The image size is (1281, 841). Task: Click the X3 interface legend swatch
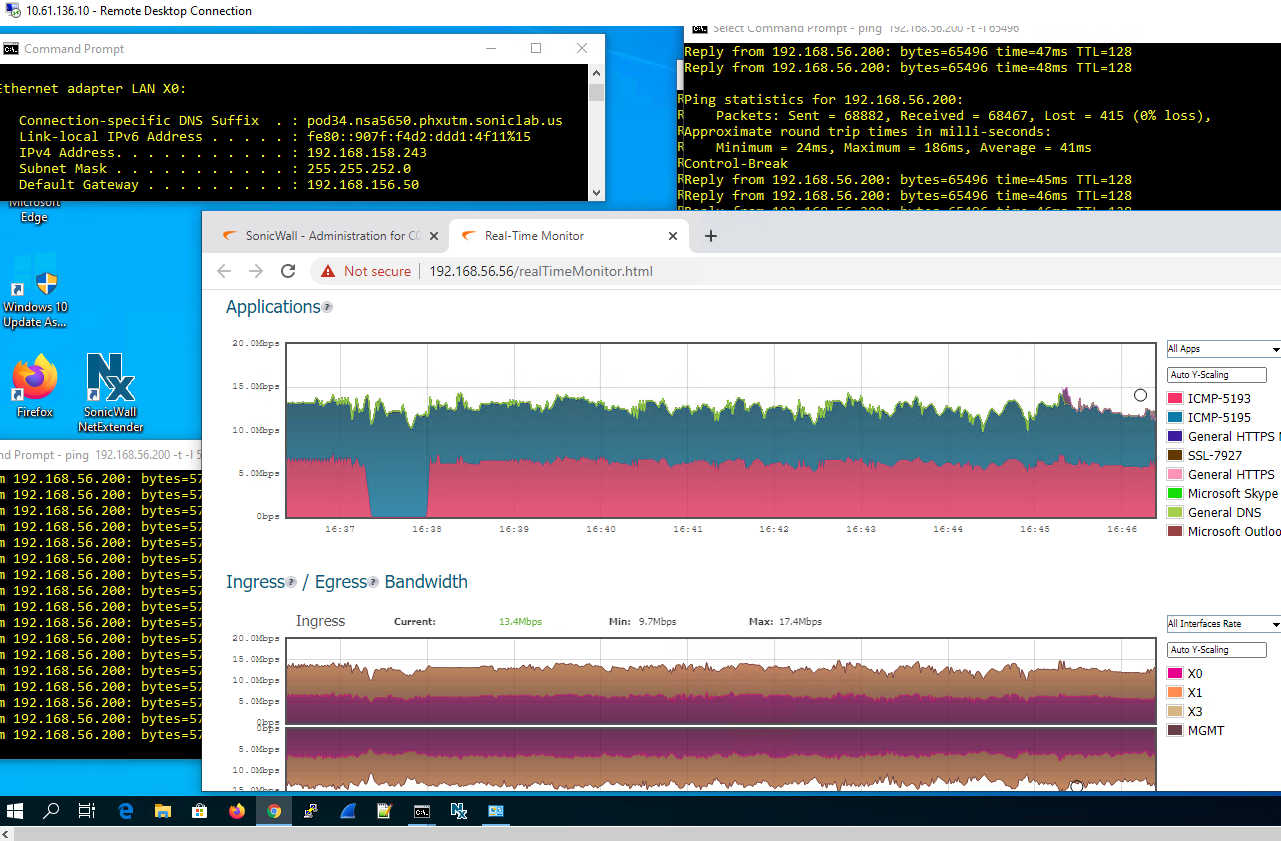[1175, 712]
